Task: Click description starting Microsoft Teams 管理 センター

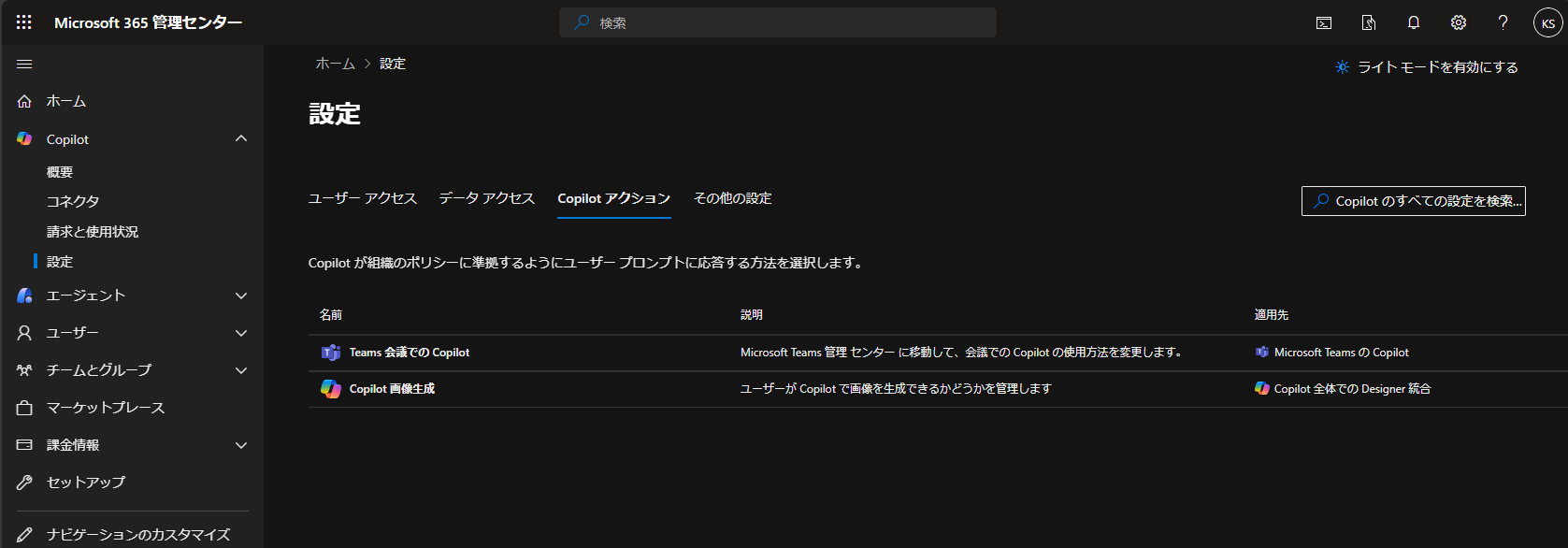Action: [963, 353]
